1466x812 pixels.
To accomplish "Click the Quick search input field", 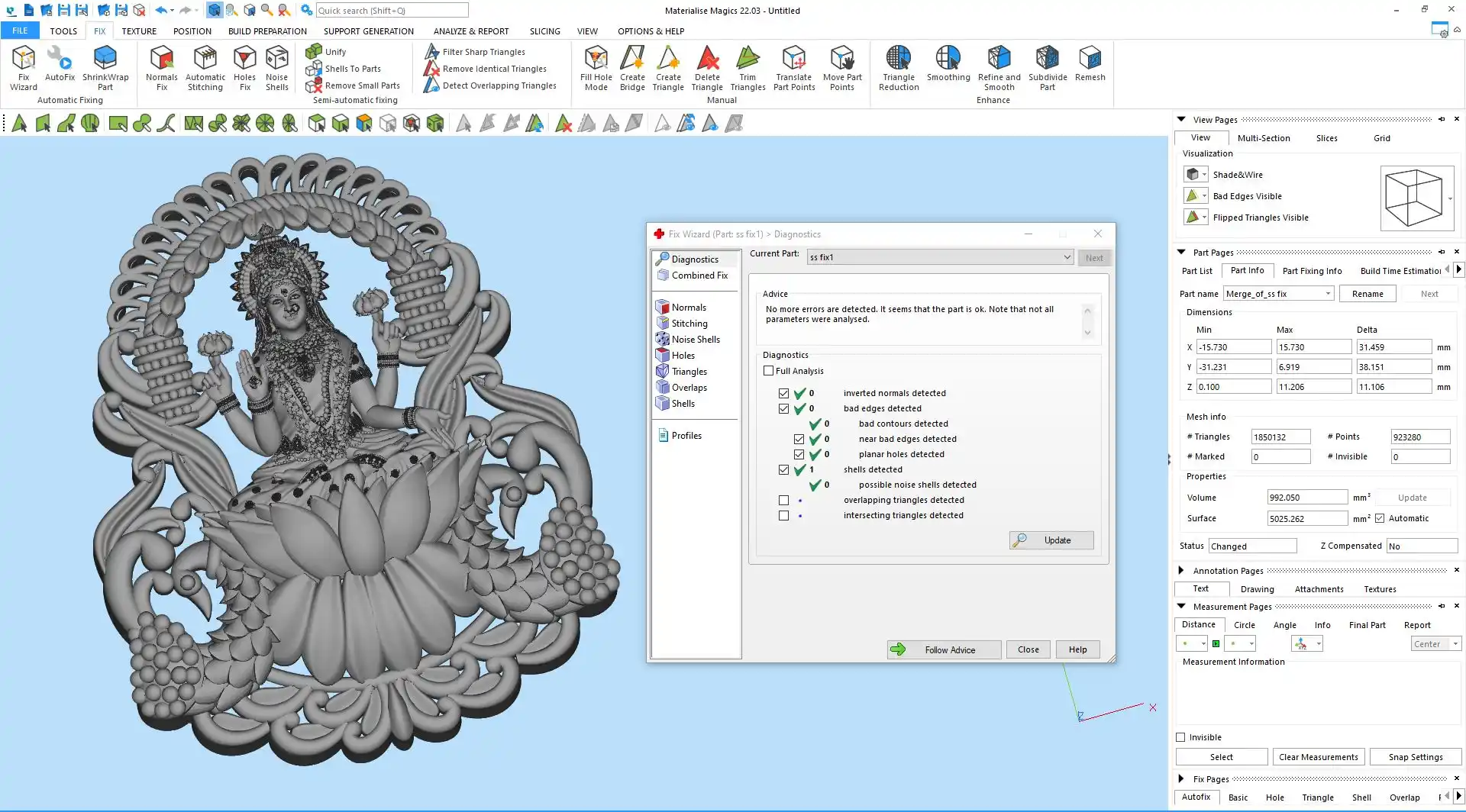I will (392, 11).
